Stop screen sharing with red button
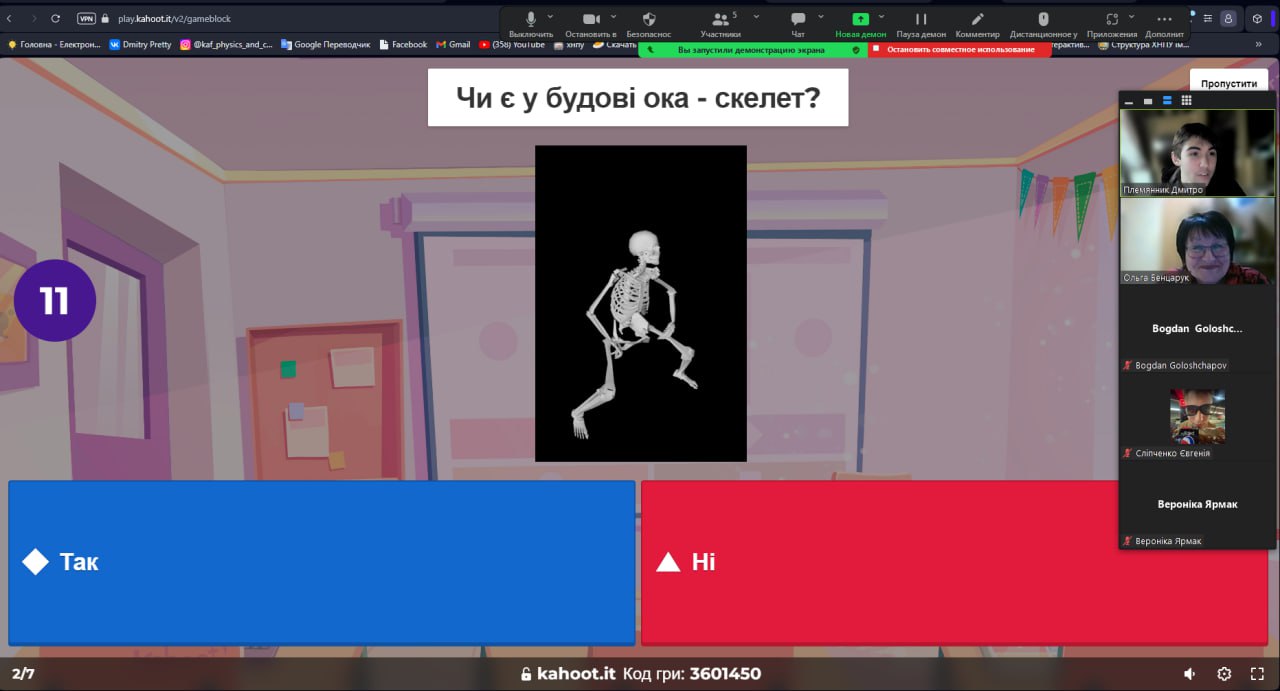 click(959, 49)
